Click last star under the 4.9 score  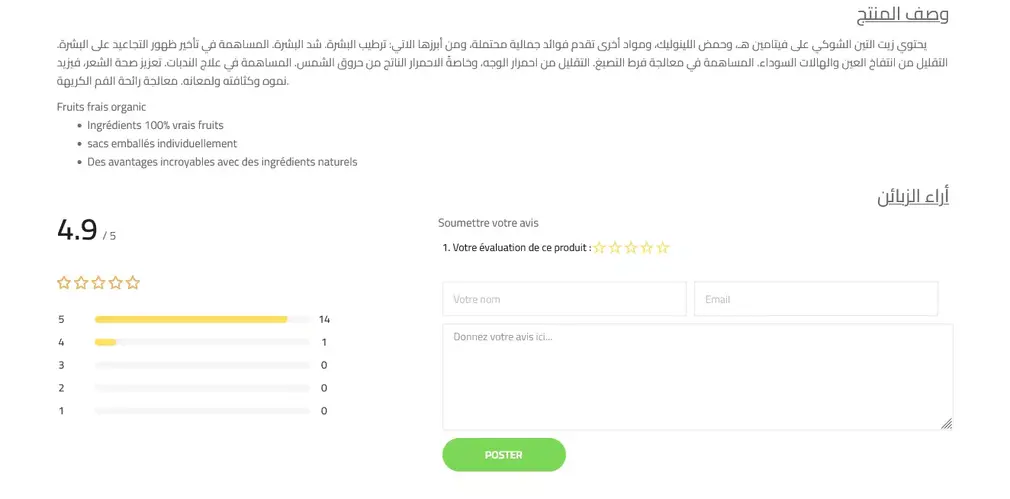(133, 283)
